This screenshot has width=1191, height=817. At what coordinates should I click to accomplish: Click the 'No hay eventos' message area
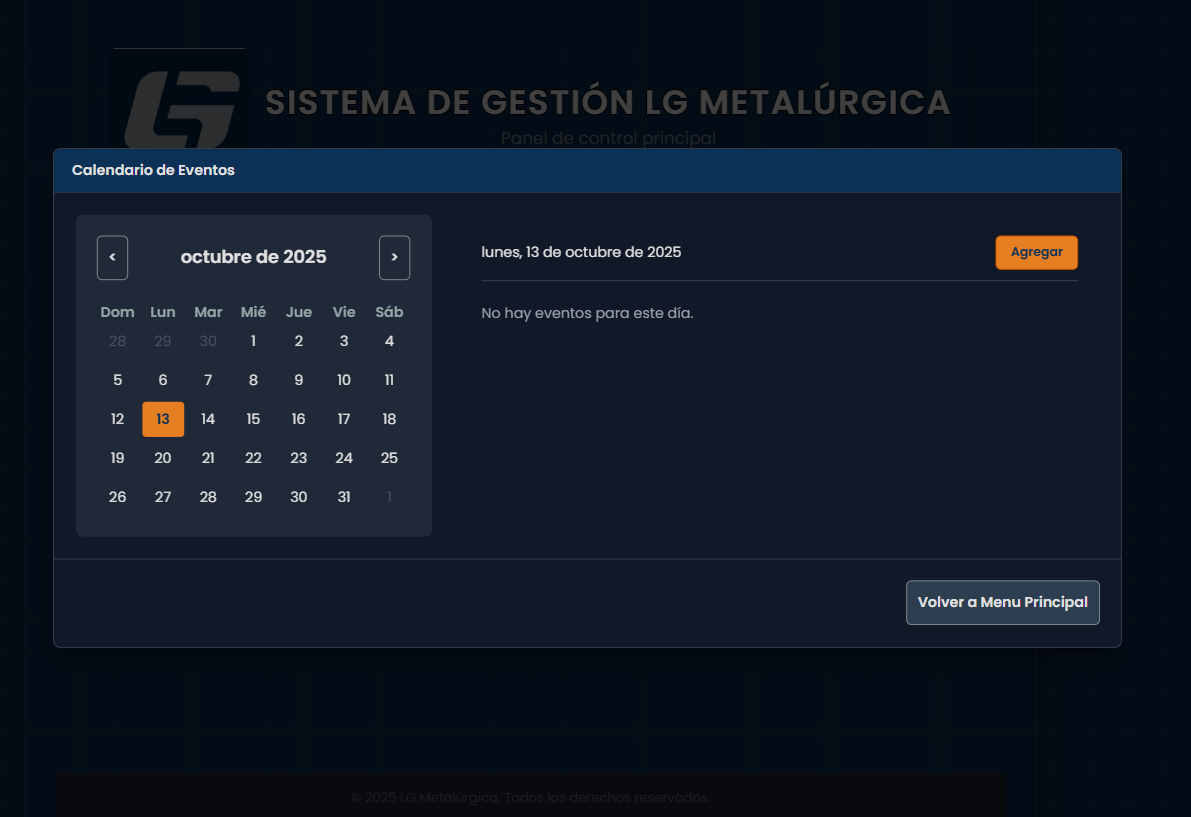pos(587,313)
